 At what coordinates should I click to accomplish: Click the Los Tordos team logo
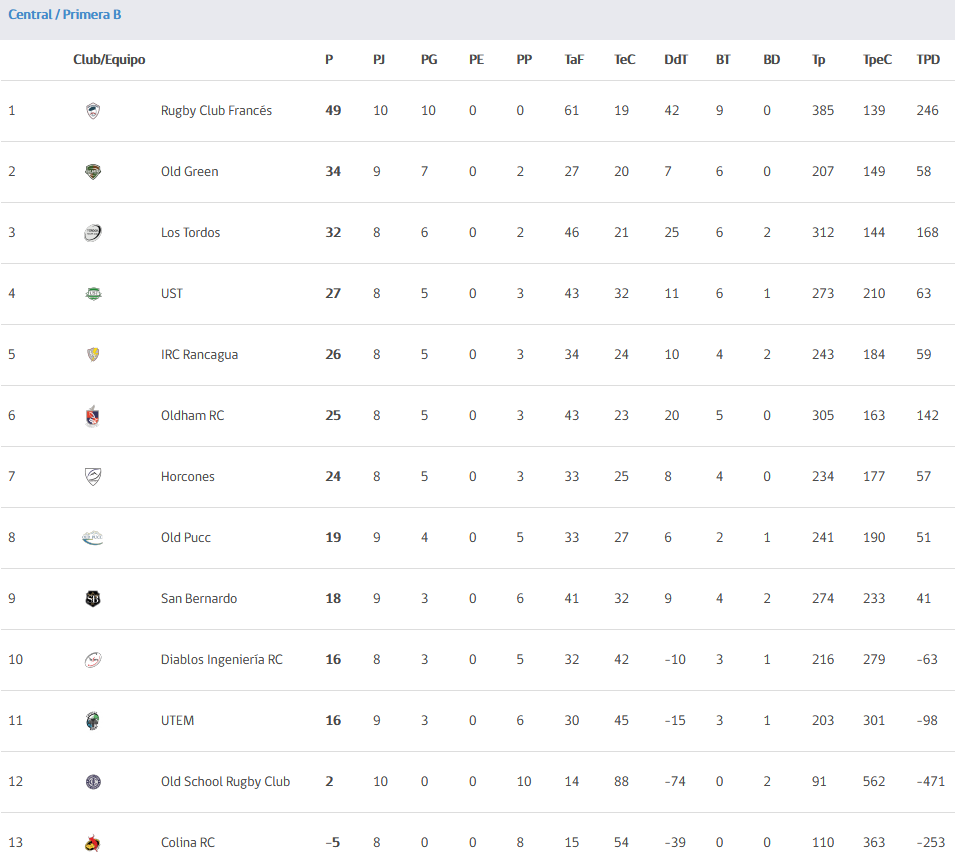click(93, 233)
